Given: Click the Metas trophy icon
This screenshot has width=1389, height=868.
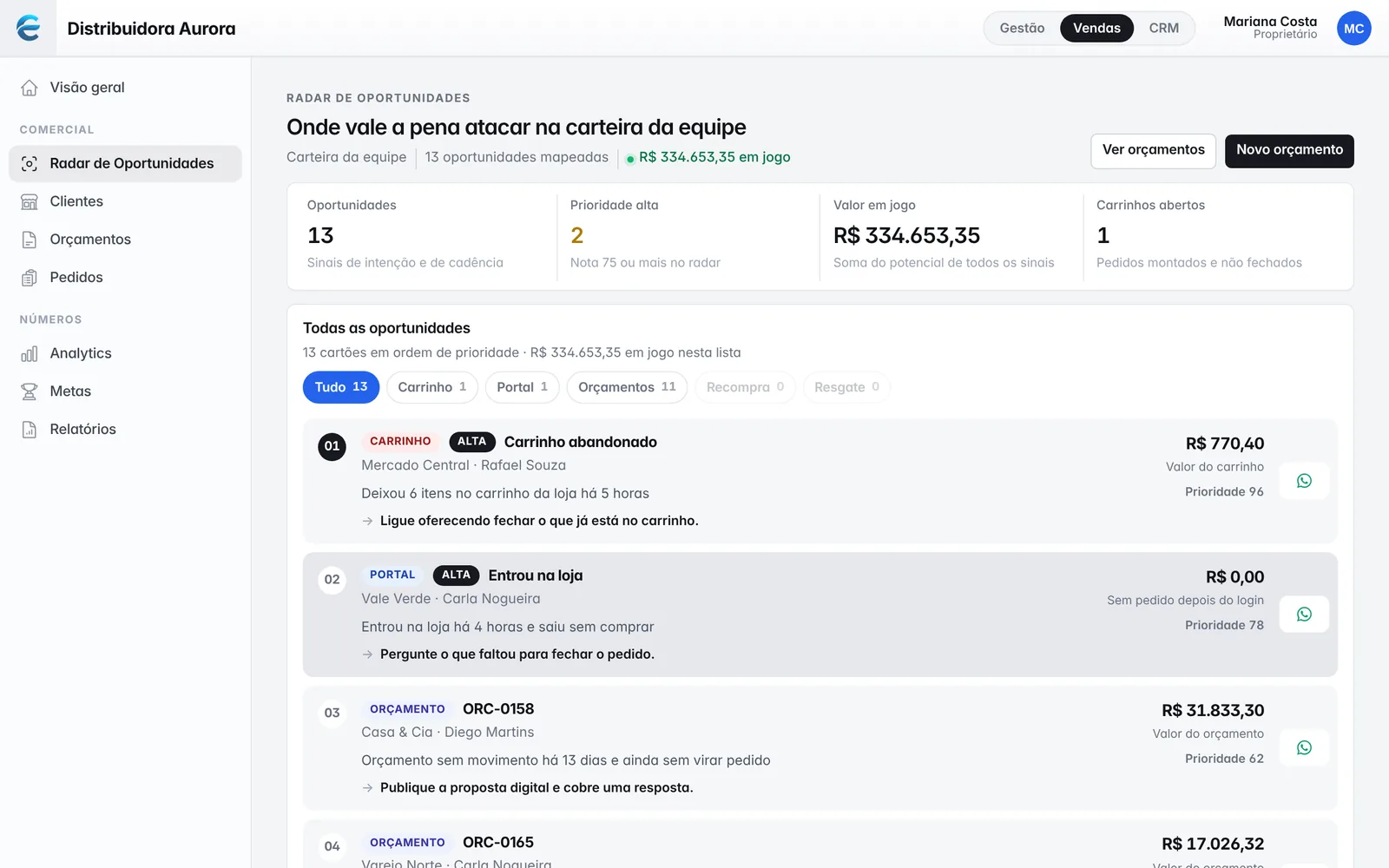Looking at the screenshot, I should pyautogui.click(x=30, y=391).
